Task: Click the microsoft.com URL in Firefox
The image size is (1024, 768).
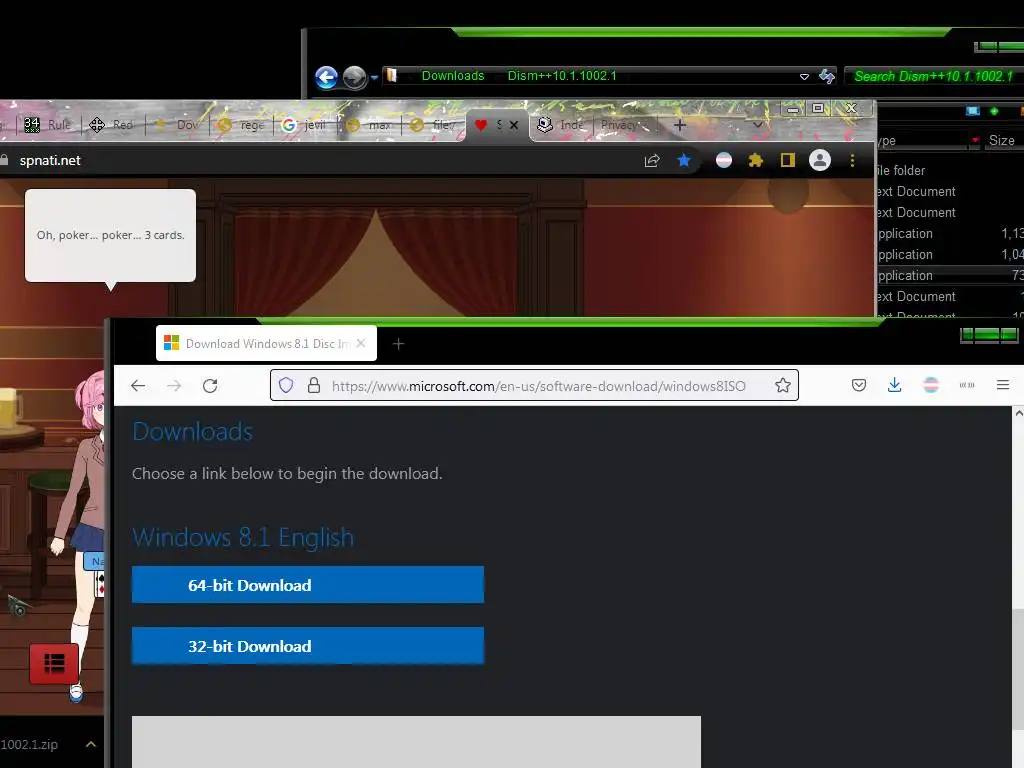Action: [x=539, y=386]
